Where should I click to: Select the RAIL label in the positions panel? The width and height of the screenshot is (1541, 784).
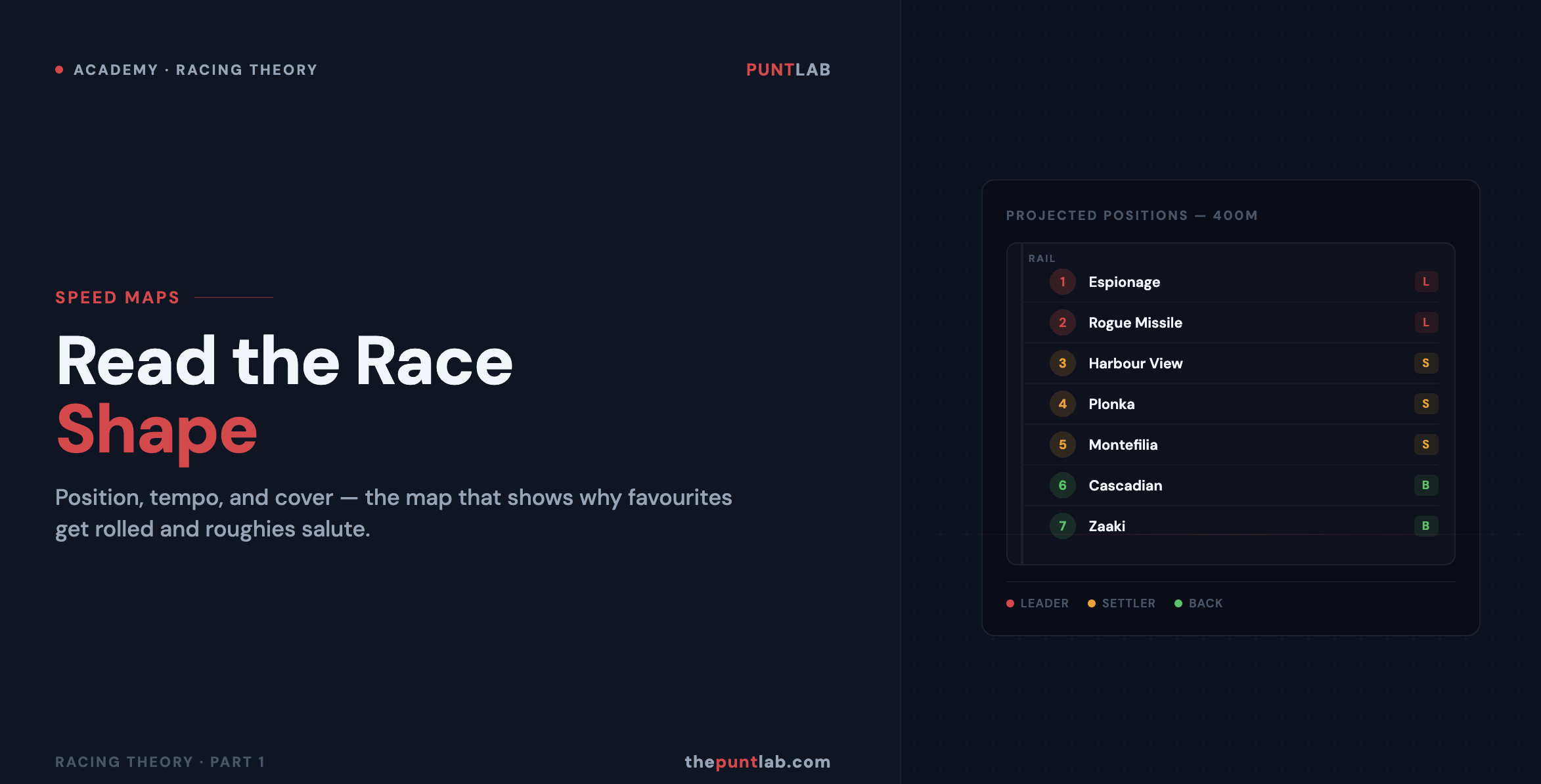pyautogui.click(x=1042, y=258)
